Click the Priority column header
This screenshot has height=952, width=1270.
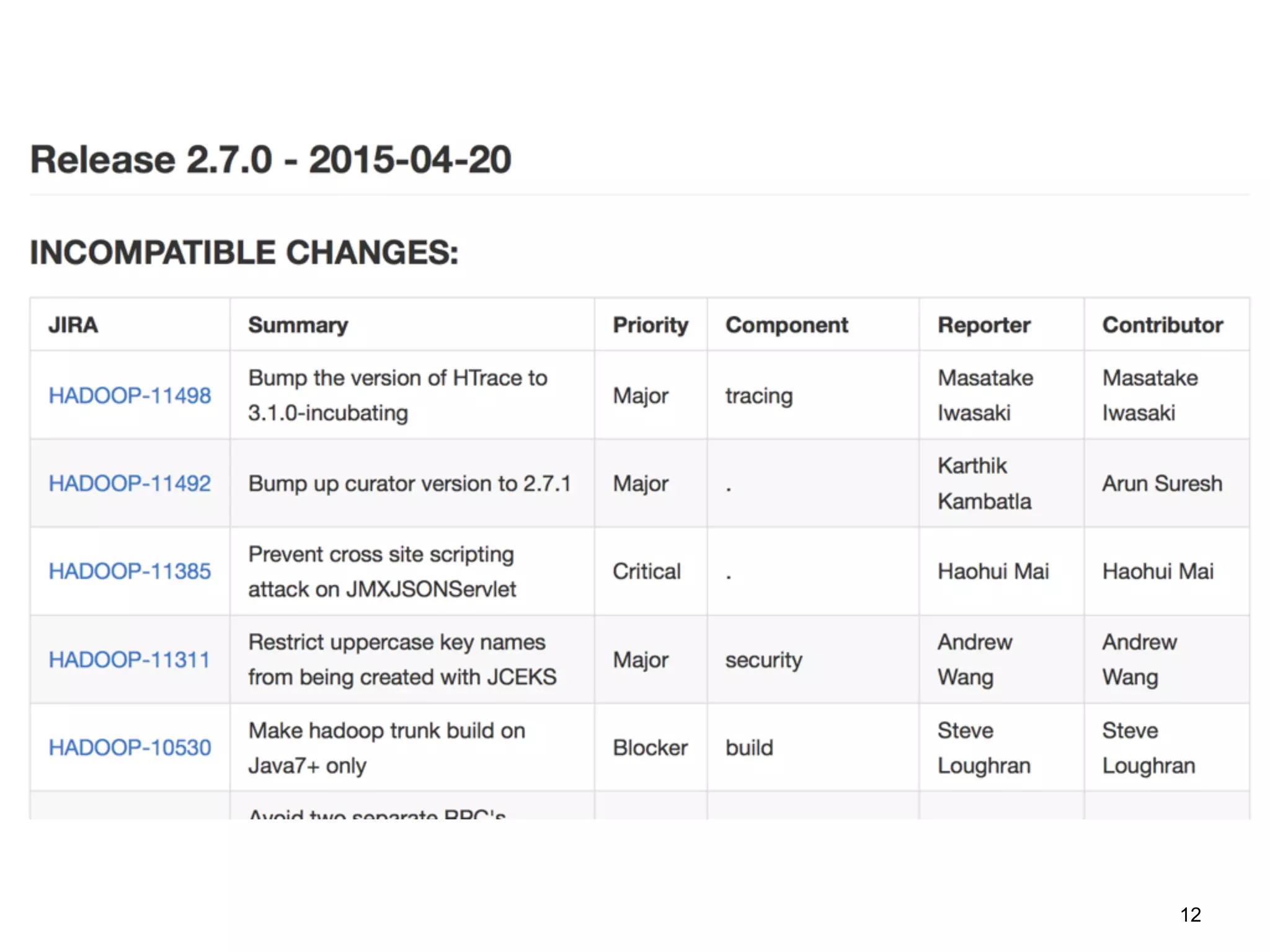pyautogui.click(x=650, y=325)
